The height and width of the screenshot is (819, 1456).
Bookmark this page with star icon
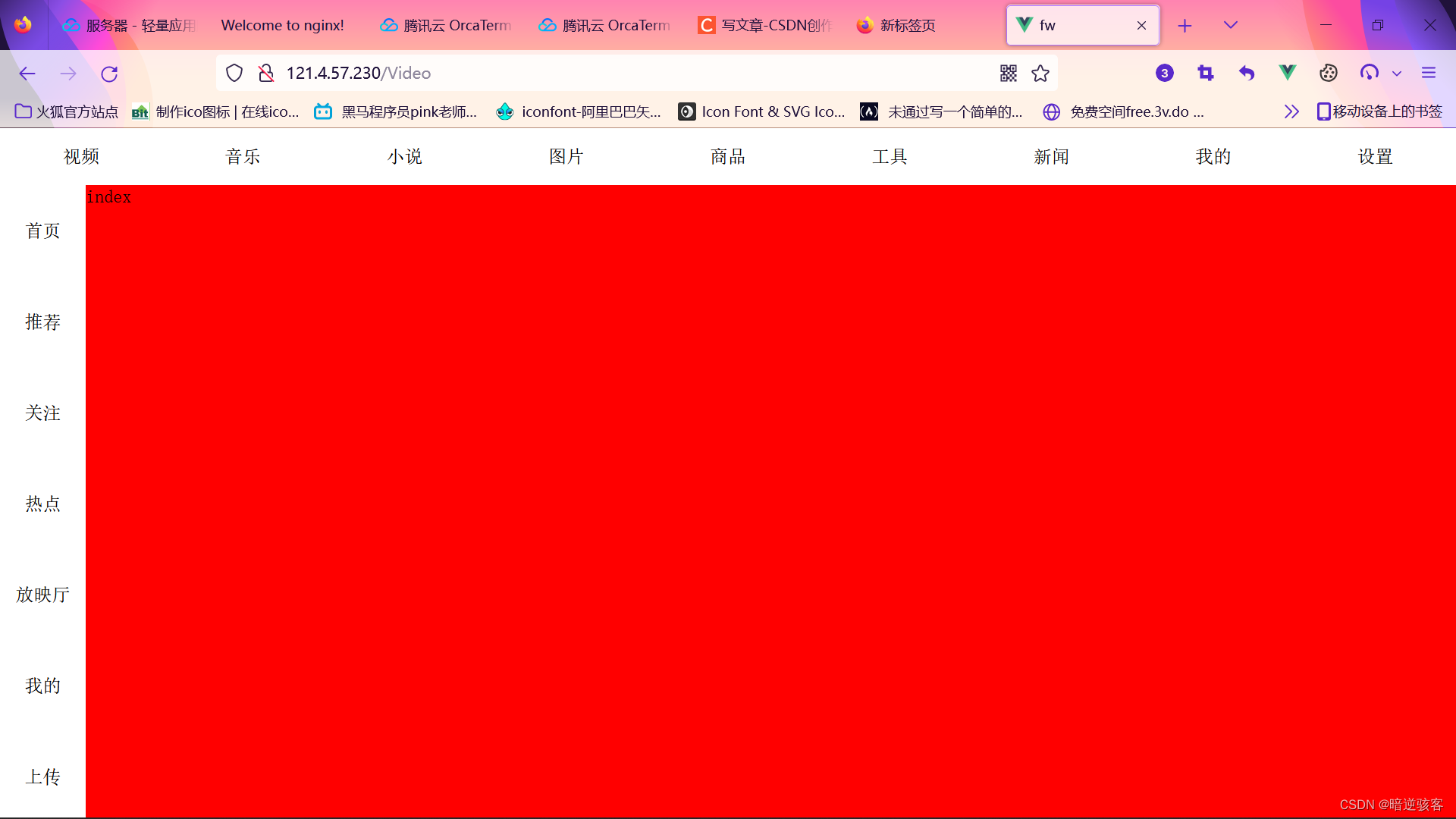pyautogui.click(x=1040, y=73)
